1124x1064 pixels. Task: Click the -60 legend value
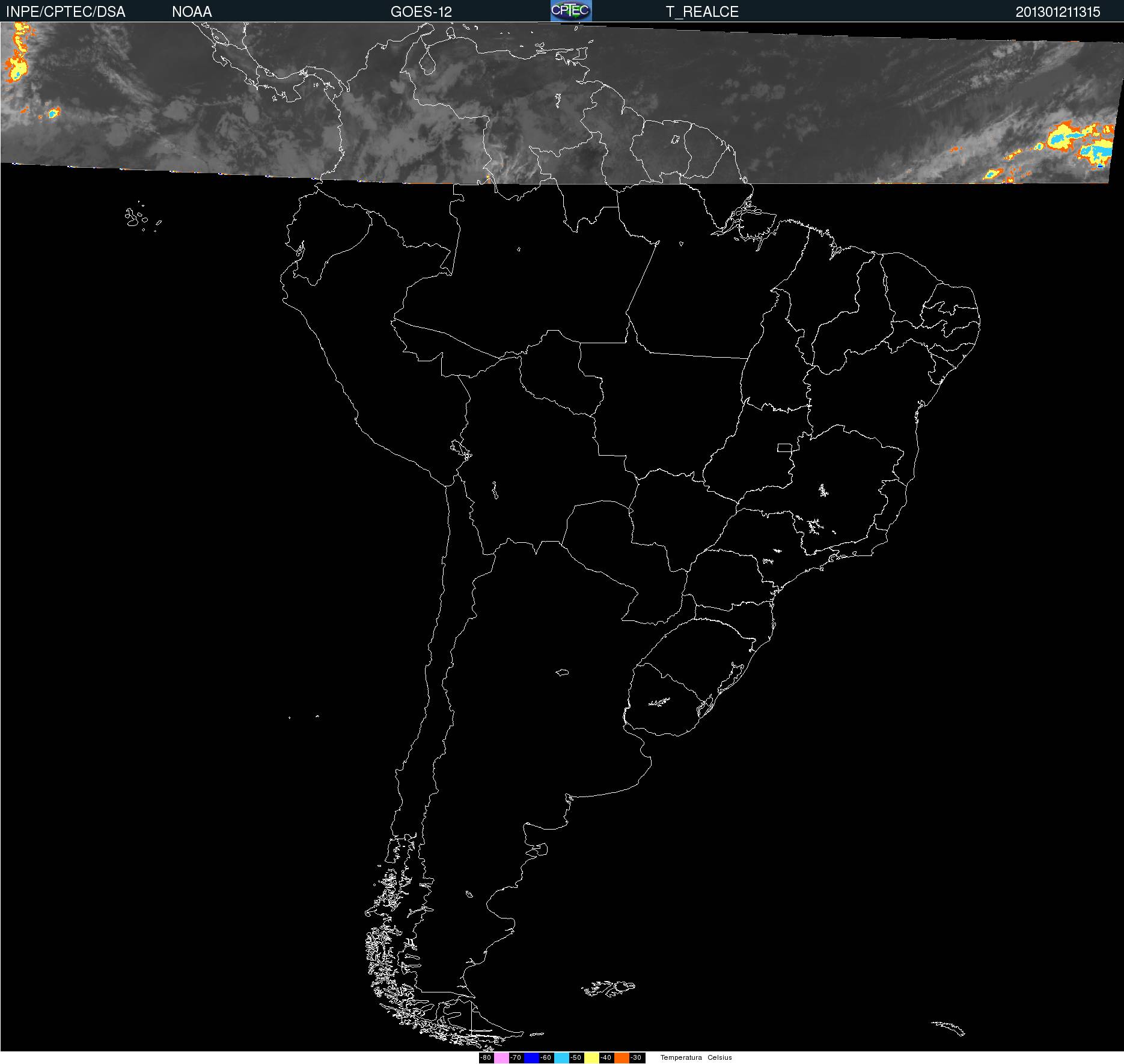546,1057
